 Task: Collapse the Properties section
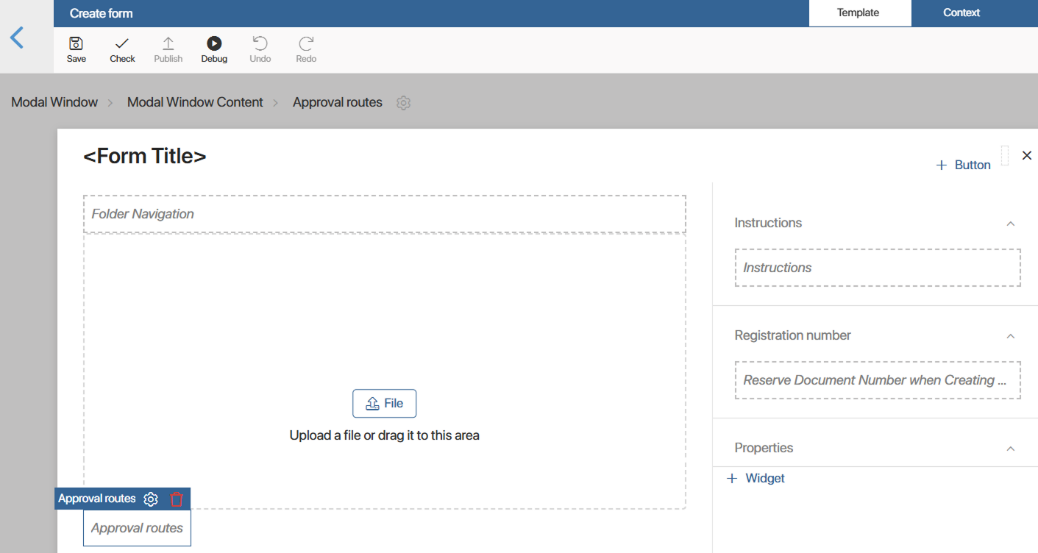1010,449
